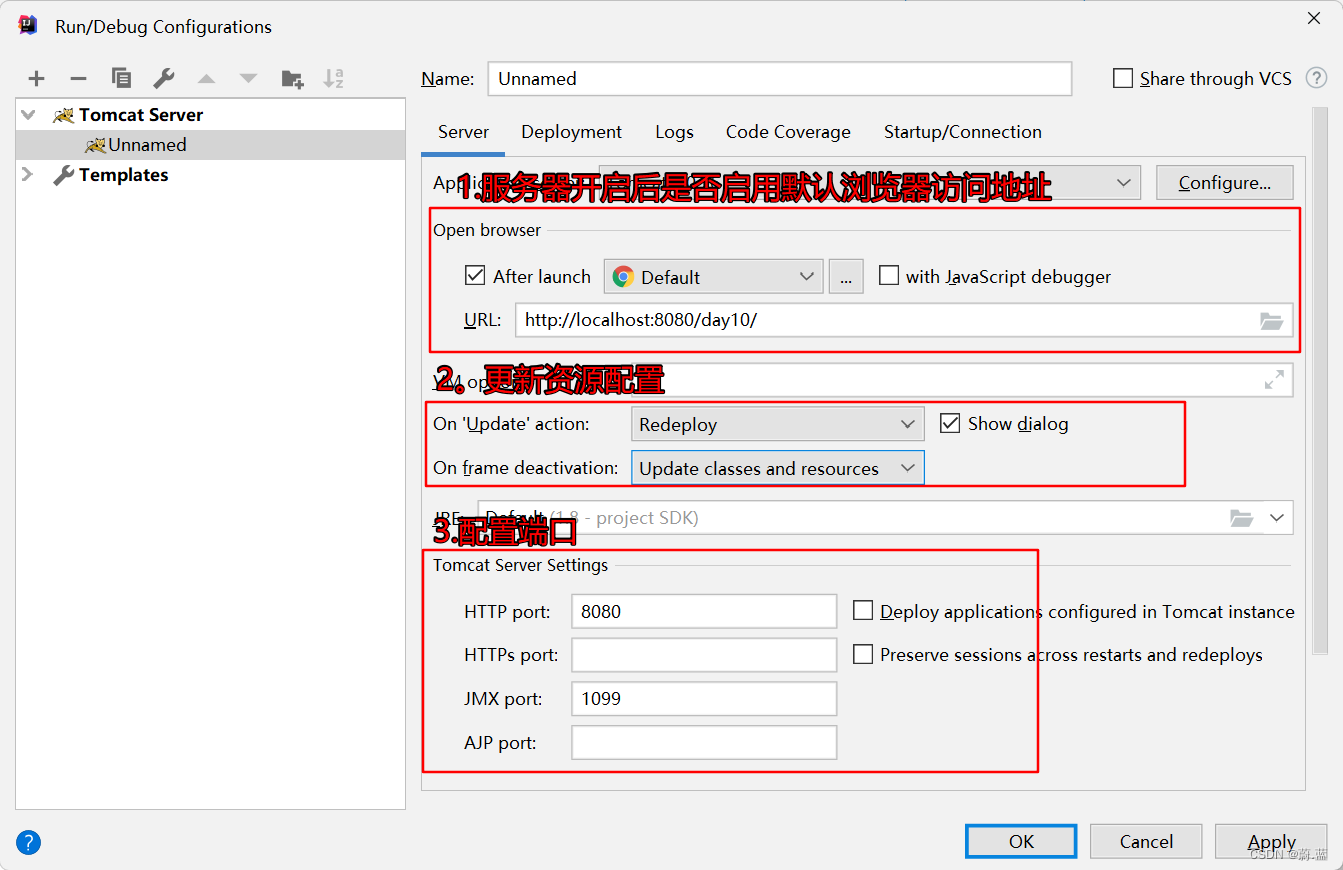This screenshot has height=870, width=1343.
Task: Open edit defaults wrench icon
Action: (164, 78)
